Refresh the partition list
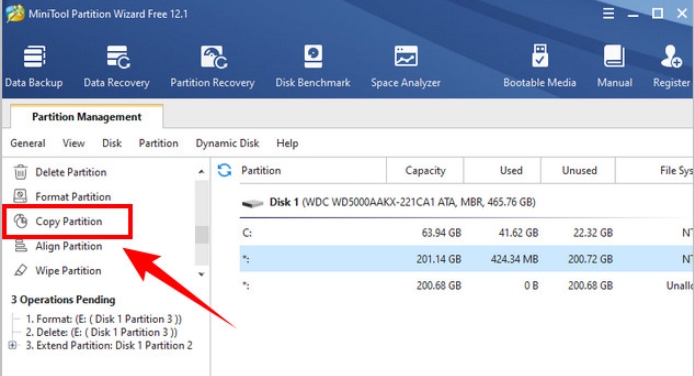The width and height of the screenshot is (694, 376). pos(224,170)
